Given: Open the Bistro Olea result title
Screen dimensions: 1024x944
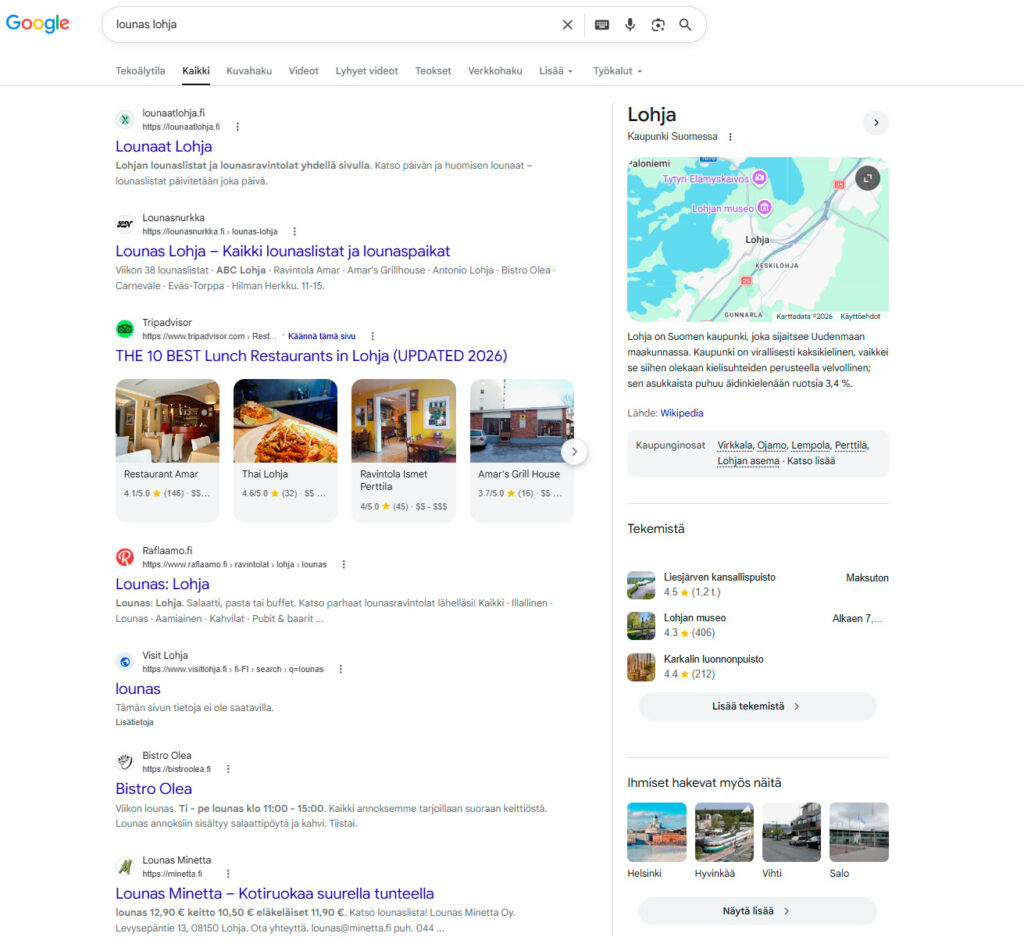Looking at the screenshot, I should (x=153, y=789).
